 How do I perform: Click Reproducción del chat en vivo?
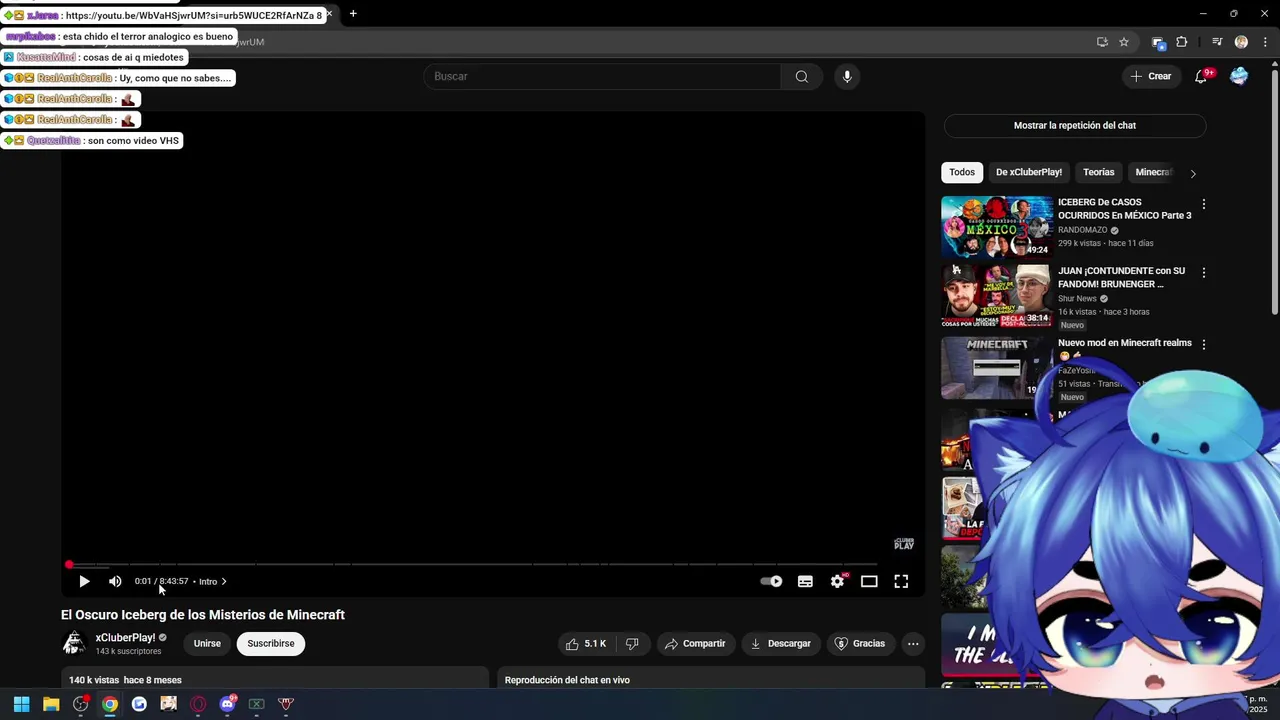point(567,680)
